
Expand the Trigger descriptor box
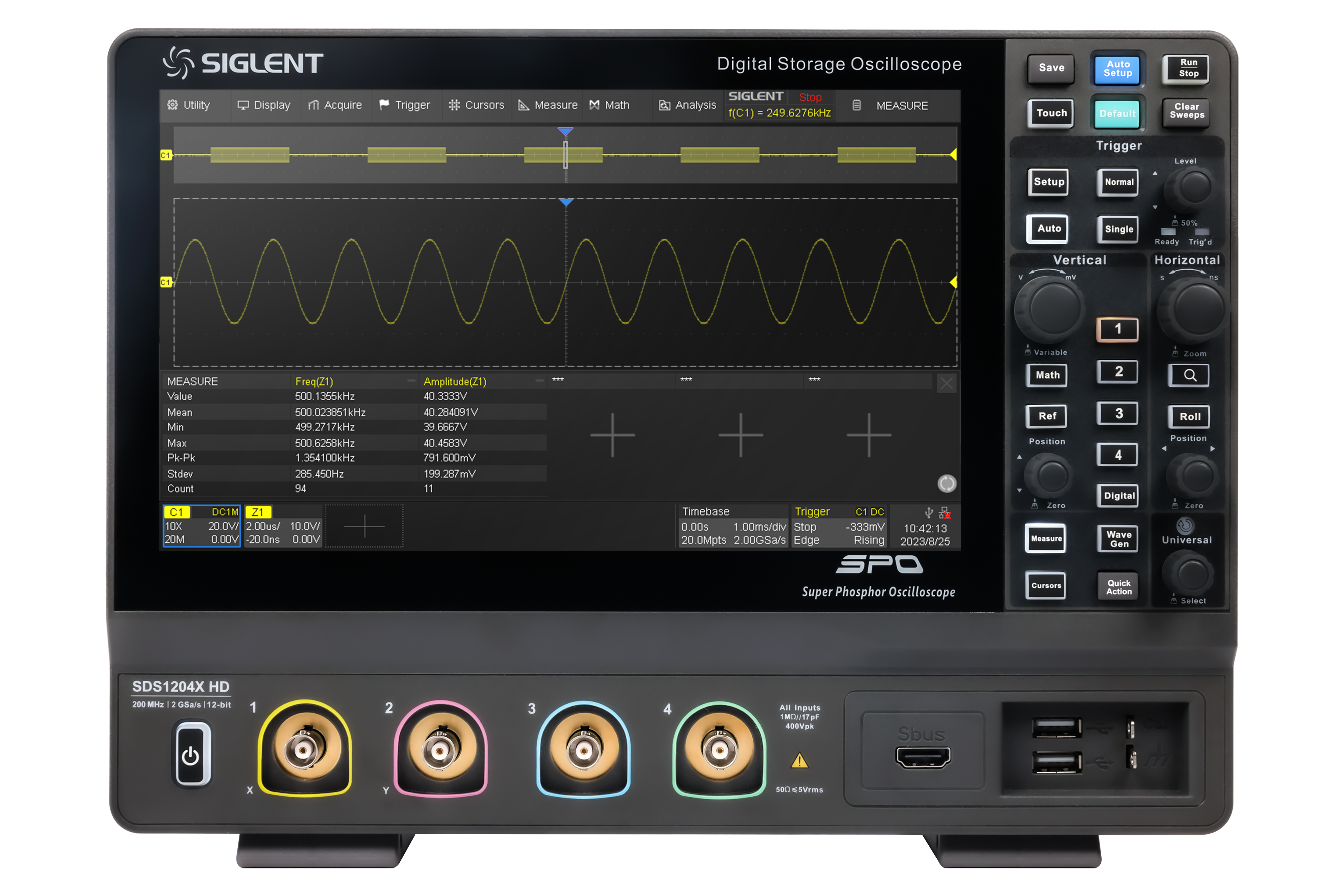[x=838, y=526]
